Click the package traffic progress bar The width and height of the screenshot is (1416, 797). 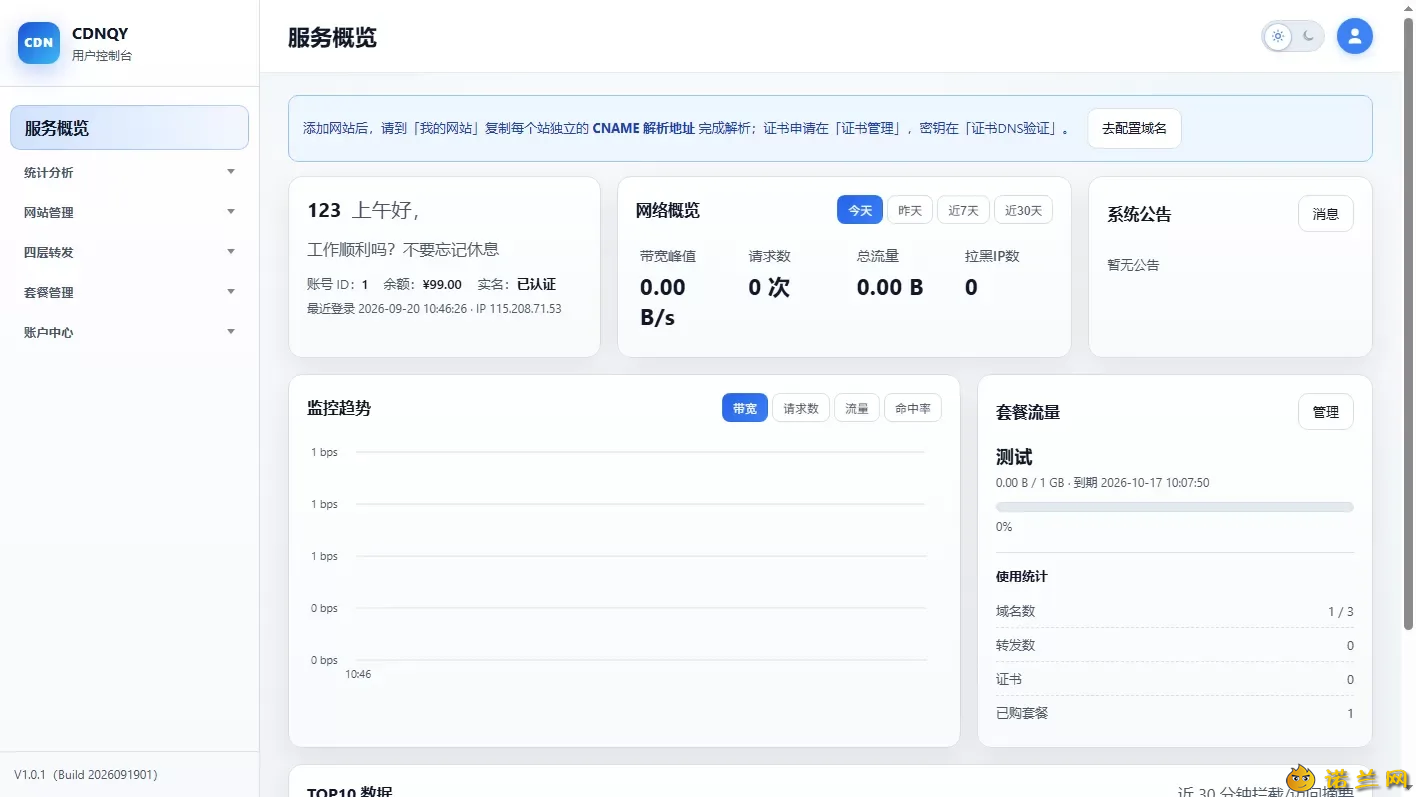click(1175, 507)
